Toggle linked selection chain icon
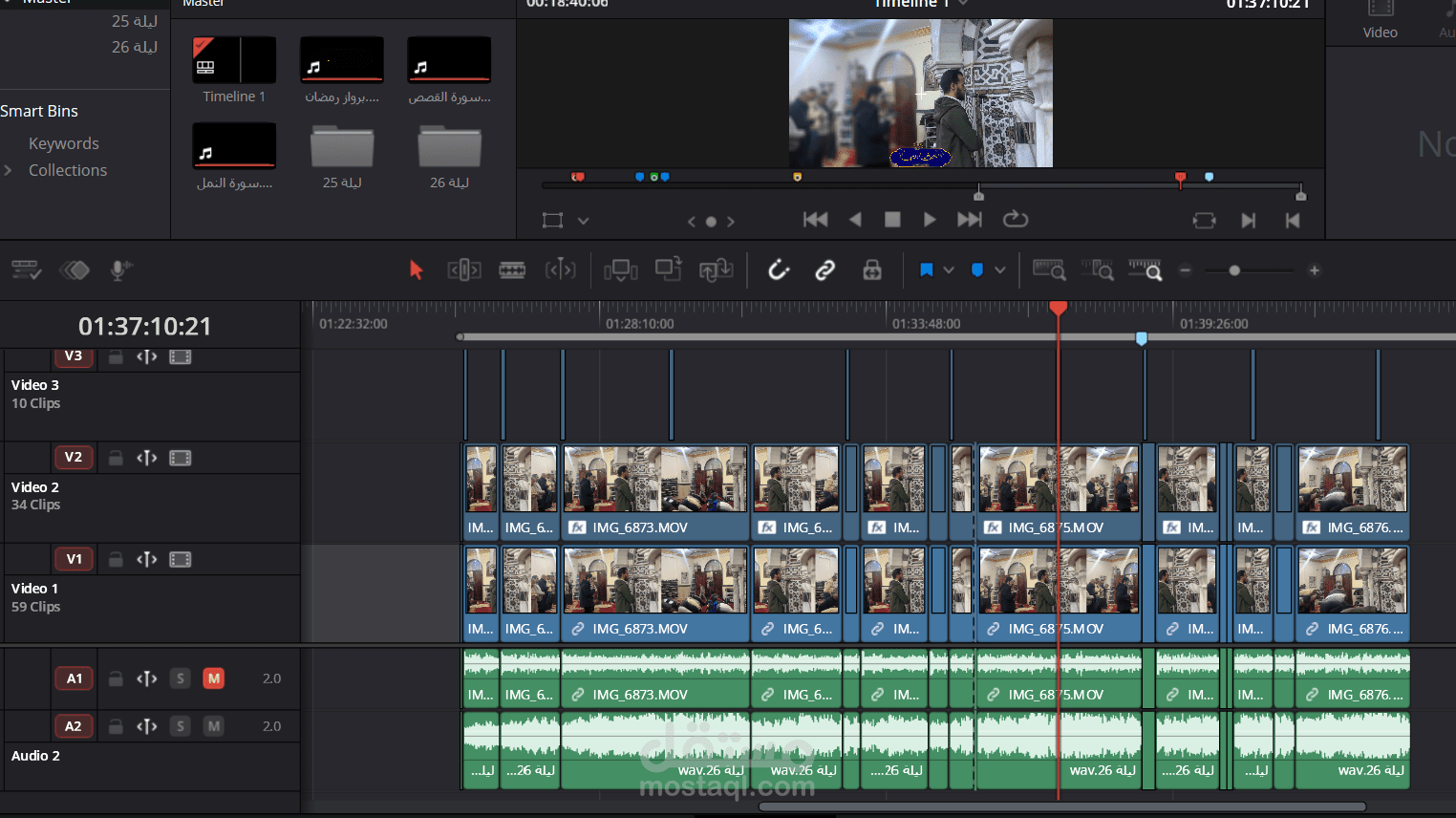This screenshot has width=1456, height=818. pos(824,270)
